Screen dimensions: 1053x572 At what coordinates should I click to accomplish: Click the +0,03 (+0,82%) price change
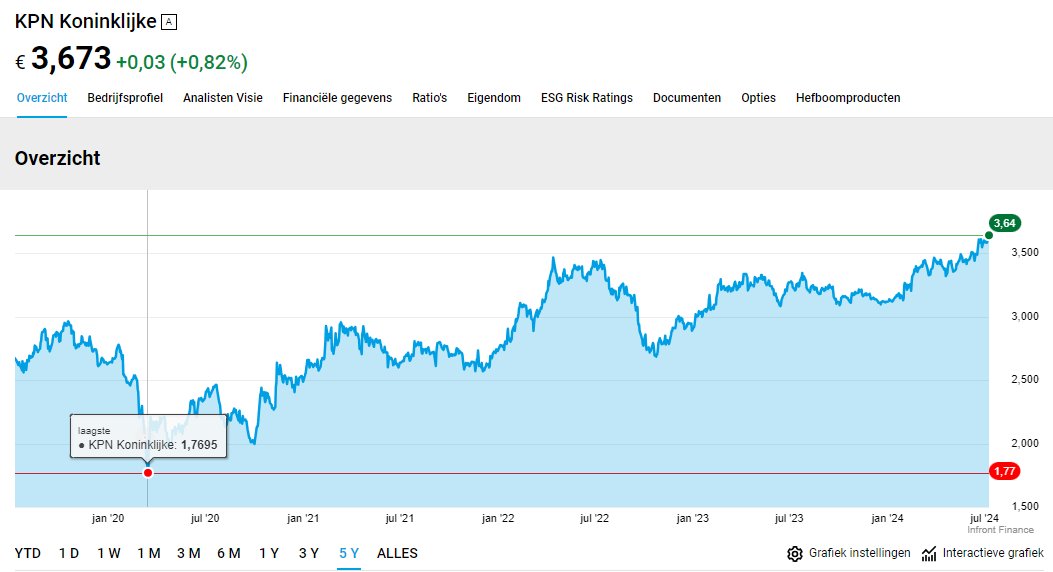182,62
